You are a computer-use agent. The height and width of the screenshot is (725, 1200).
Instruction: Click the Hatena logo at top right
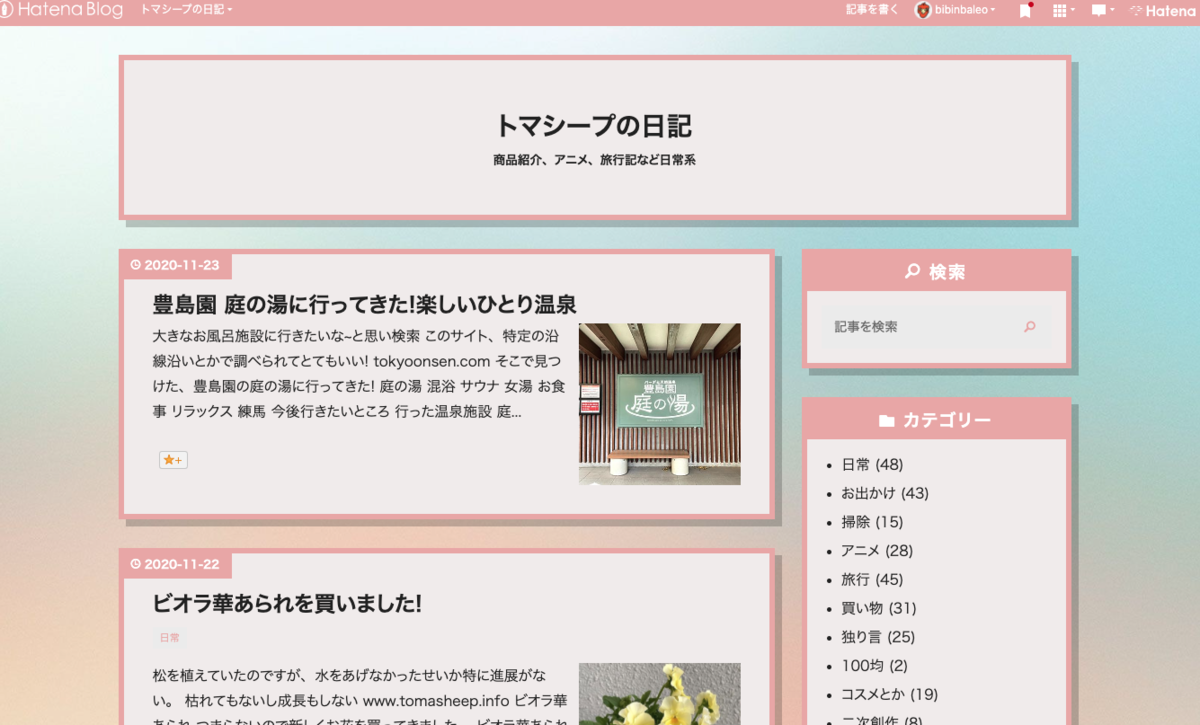coord(1163,10)
